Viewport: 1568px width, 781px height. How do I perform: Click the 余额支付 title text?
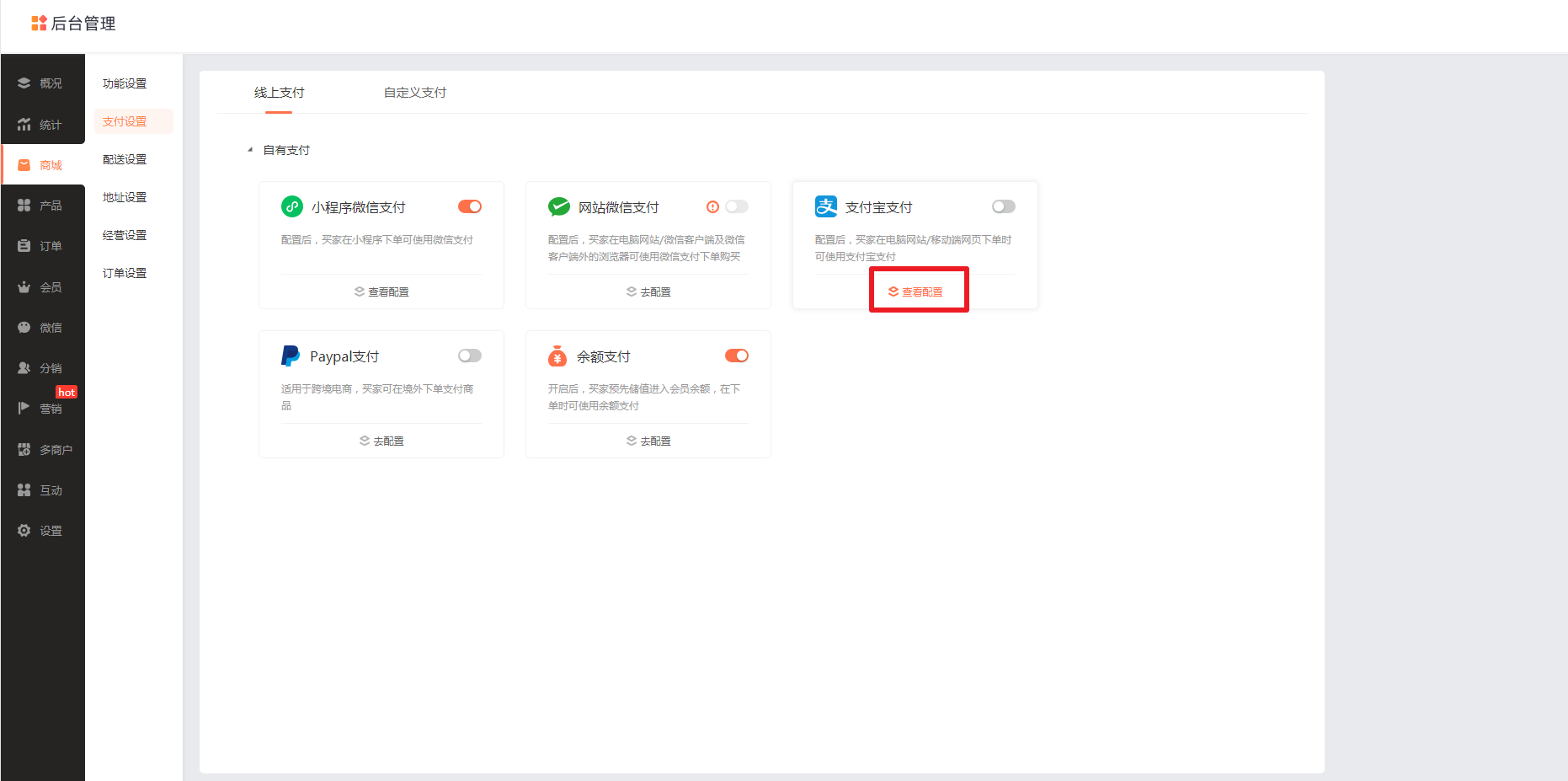604,356
